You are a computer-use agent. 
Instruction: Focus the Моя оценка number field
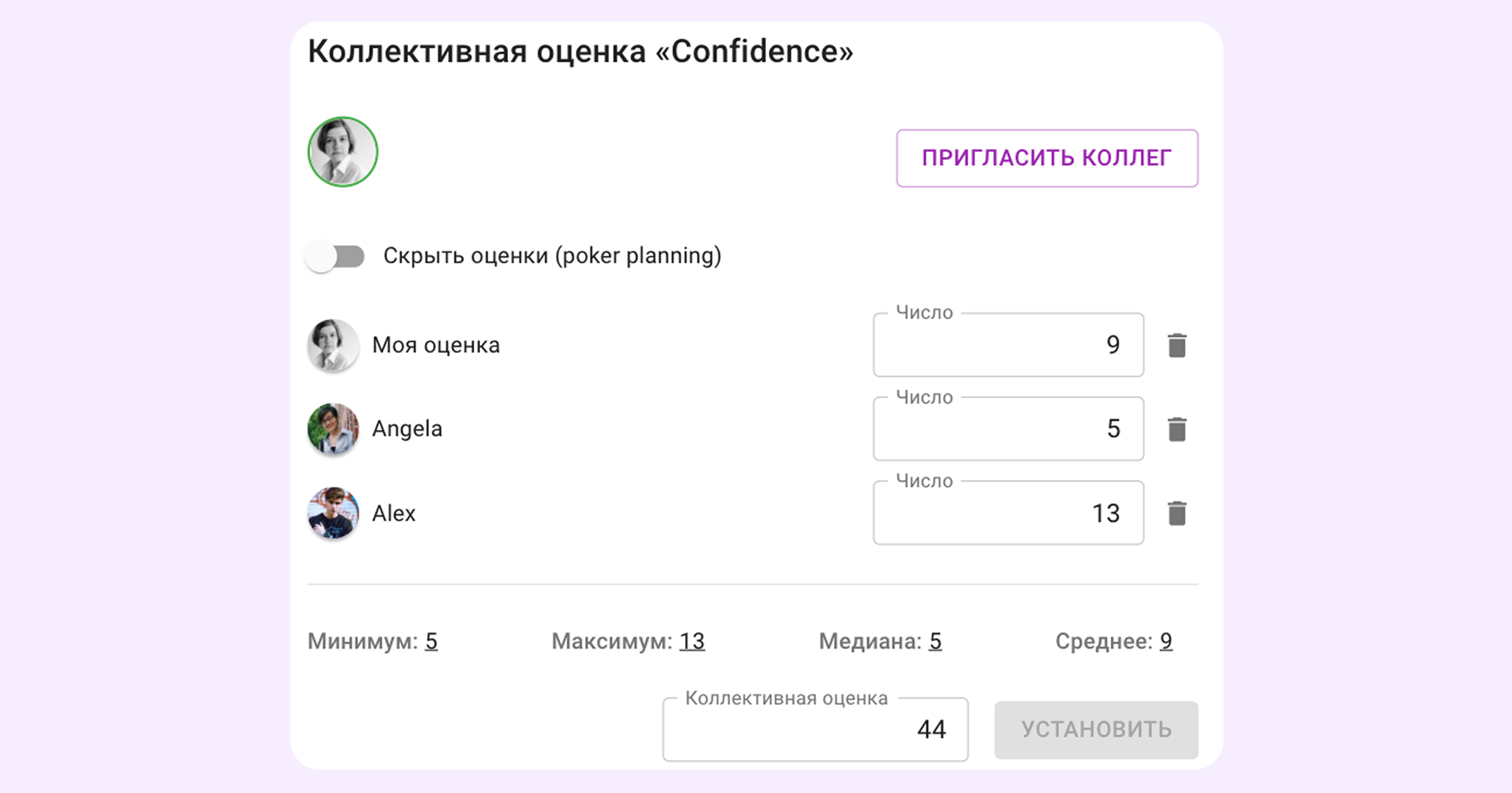[x=1007, y=345]
